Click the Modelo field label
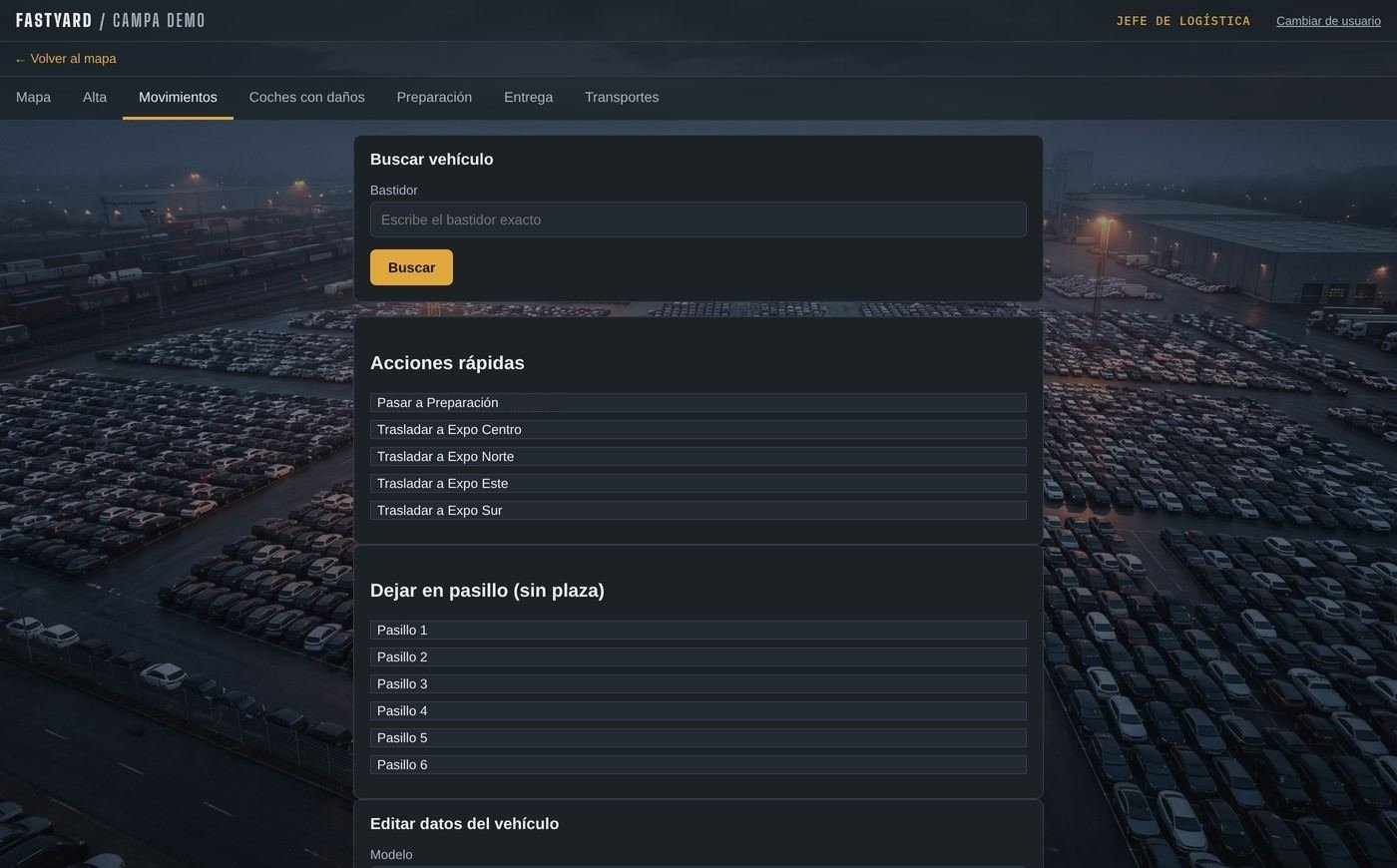The image size is (1397, 868). click(x=391, y=855)
